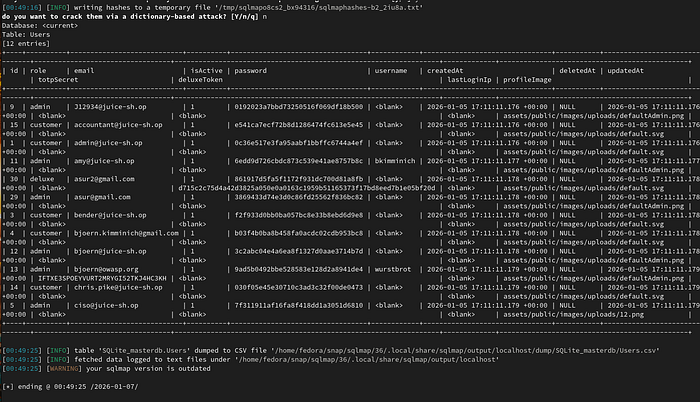The width and height of the screenshot is (700, 402).
Task: Click the password hash starting '0192023a7bbd'
Action: coord(299,107)
